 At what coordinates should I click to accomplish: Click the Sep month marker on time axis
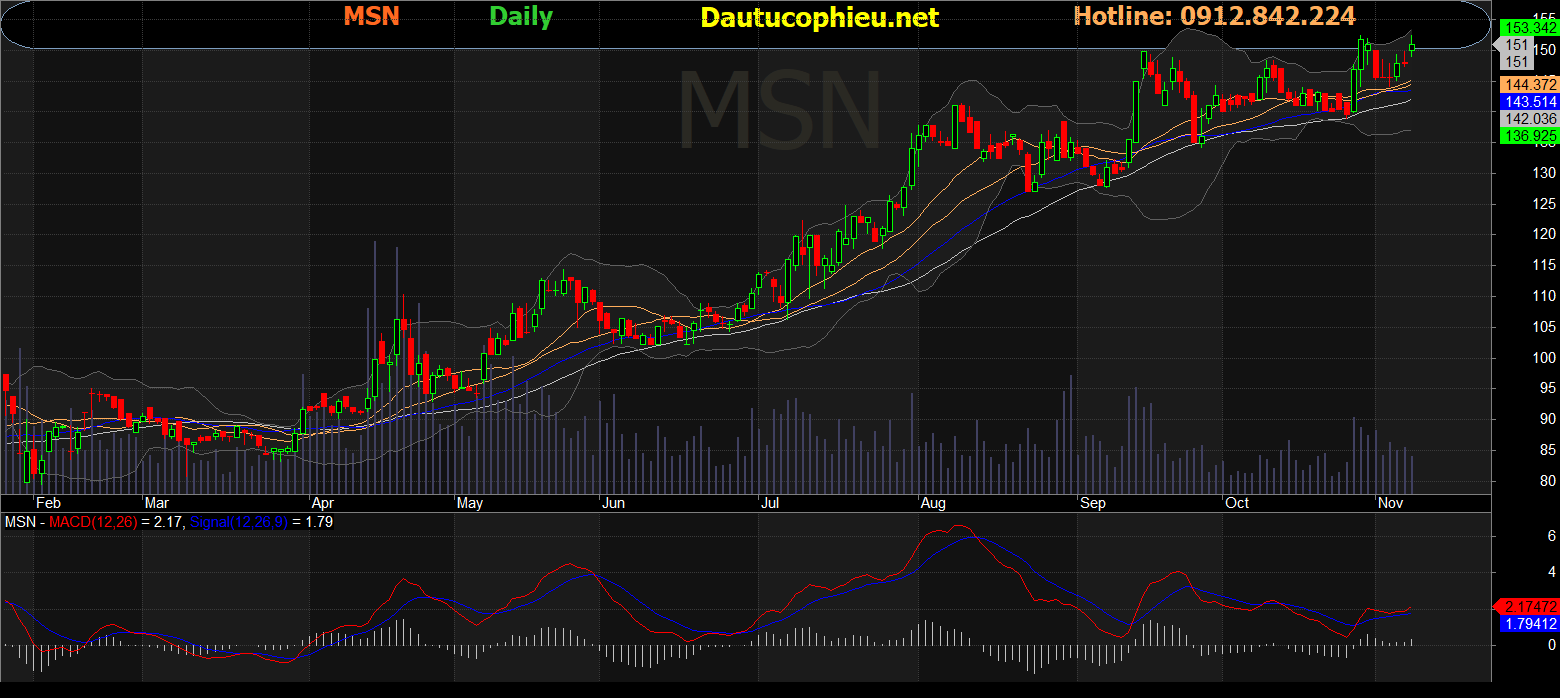pos(1092,503)
